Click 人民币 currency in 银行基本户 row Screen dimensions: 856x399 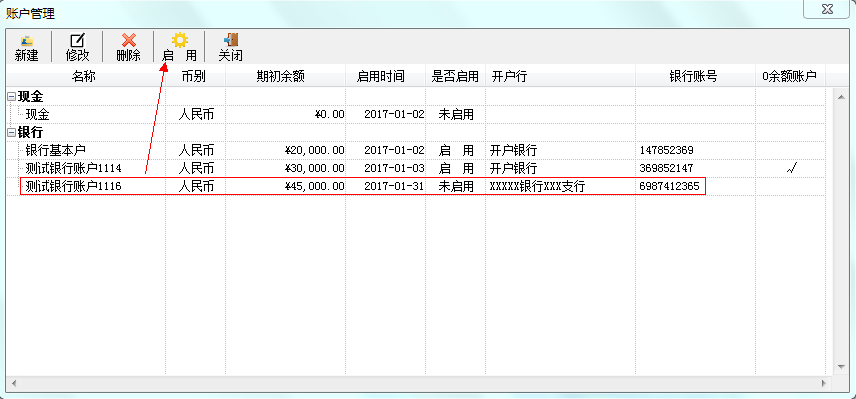point(196,150)
